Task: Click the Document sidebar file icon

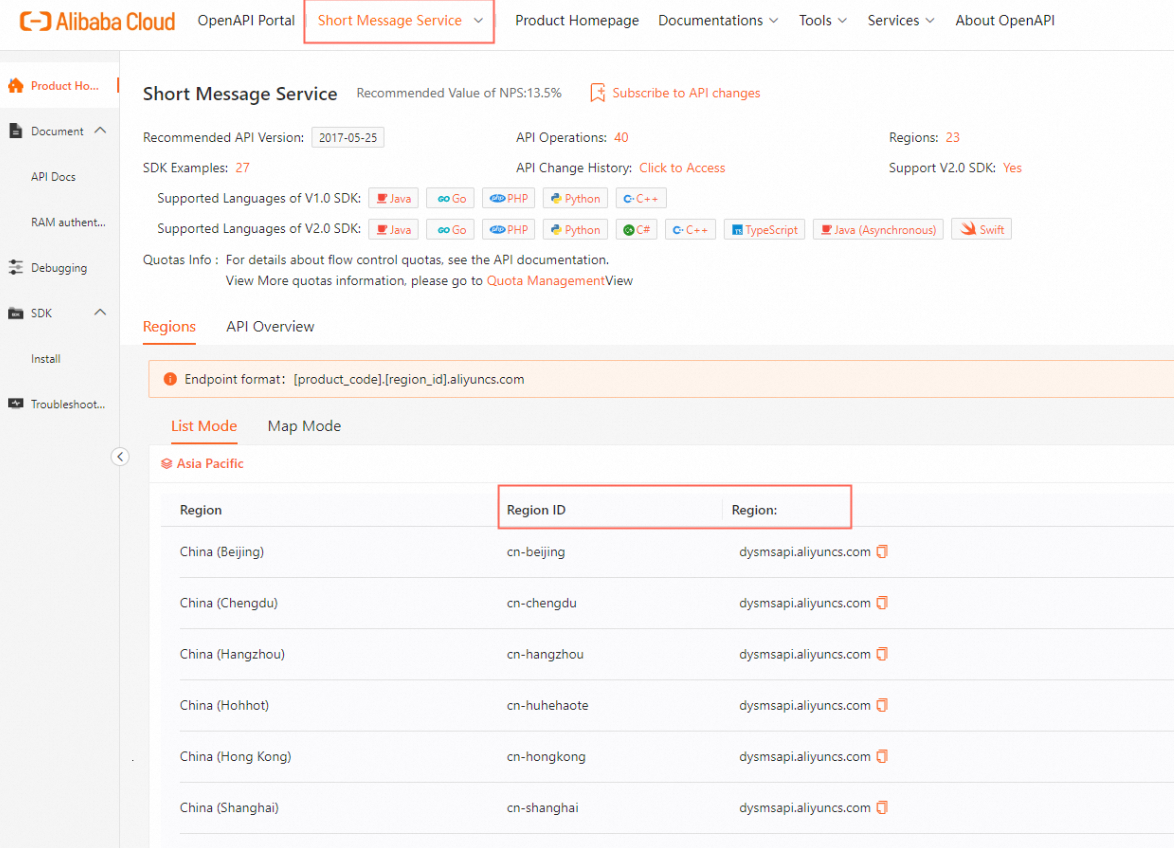Action: pyautogui.click(x=16, y=131)
